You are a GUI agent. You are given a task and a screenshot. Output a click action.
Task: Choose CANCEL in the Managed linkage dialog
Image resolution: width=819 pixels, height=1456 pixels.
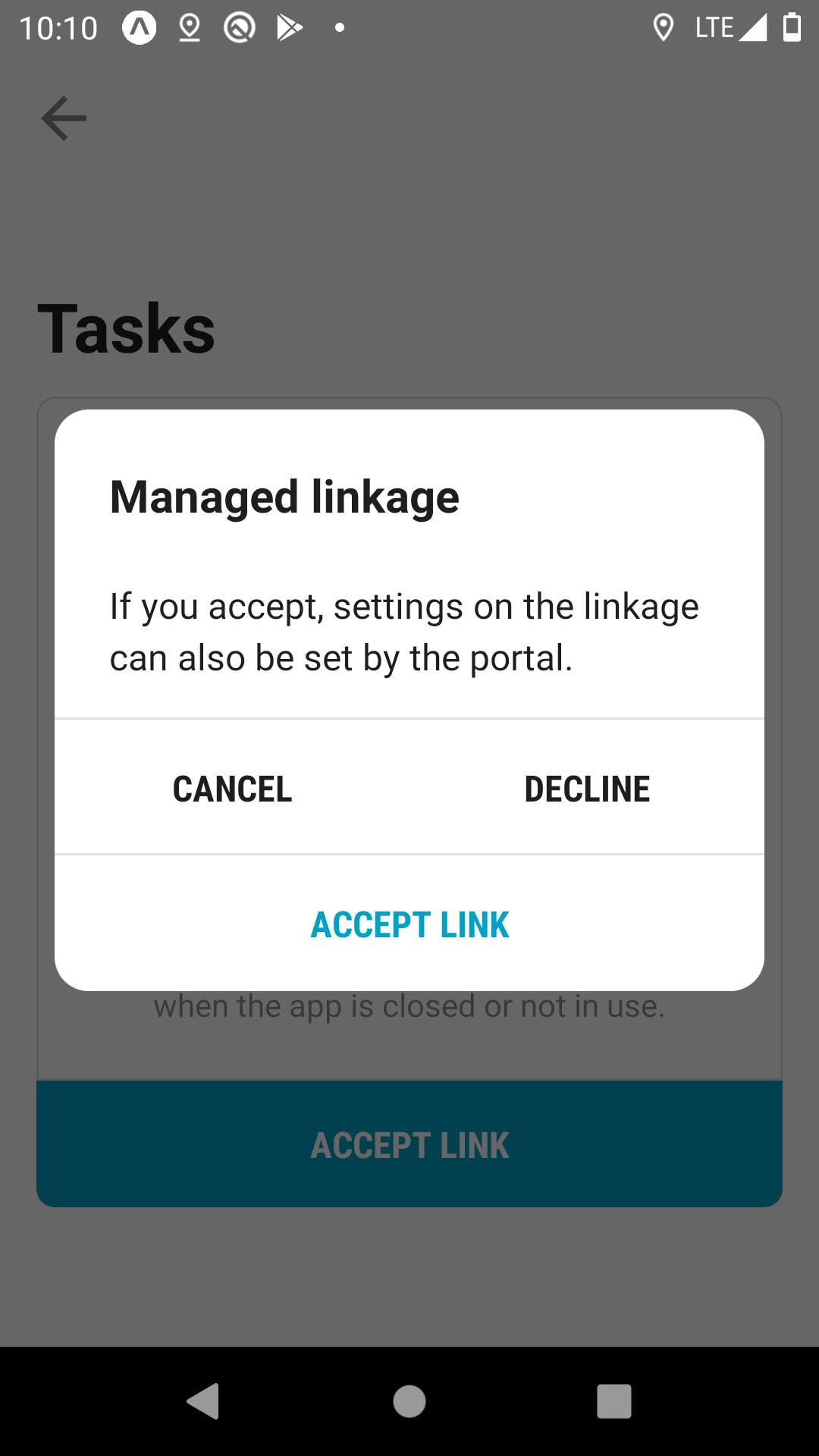point(232,789)
